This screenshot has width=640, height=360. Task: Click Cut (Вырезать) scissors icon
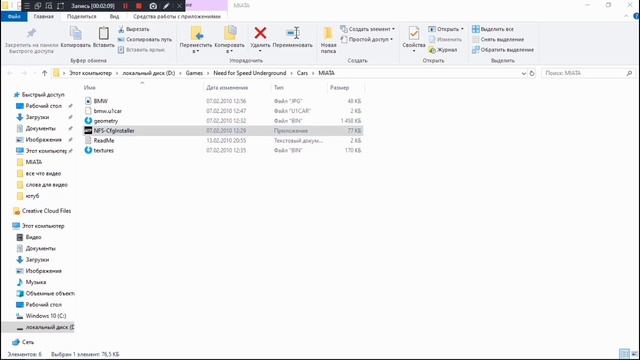tap(121, 29)
